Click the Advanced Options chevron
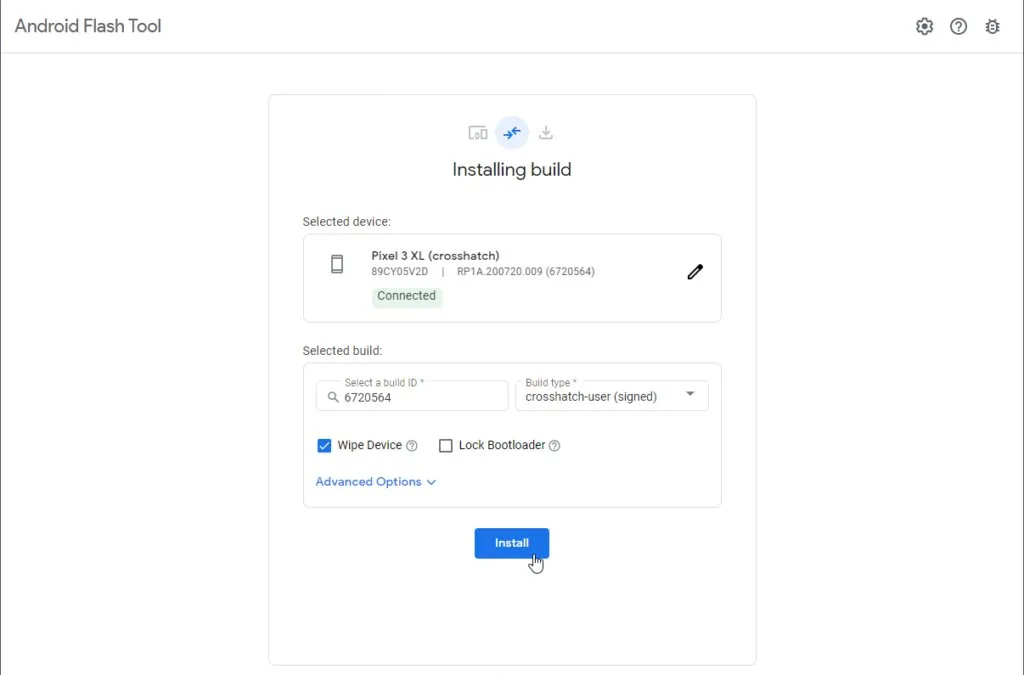 [x=431, y=481]
